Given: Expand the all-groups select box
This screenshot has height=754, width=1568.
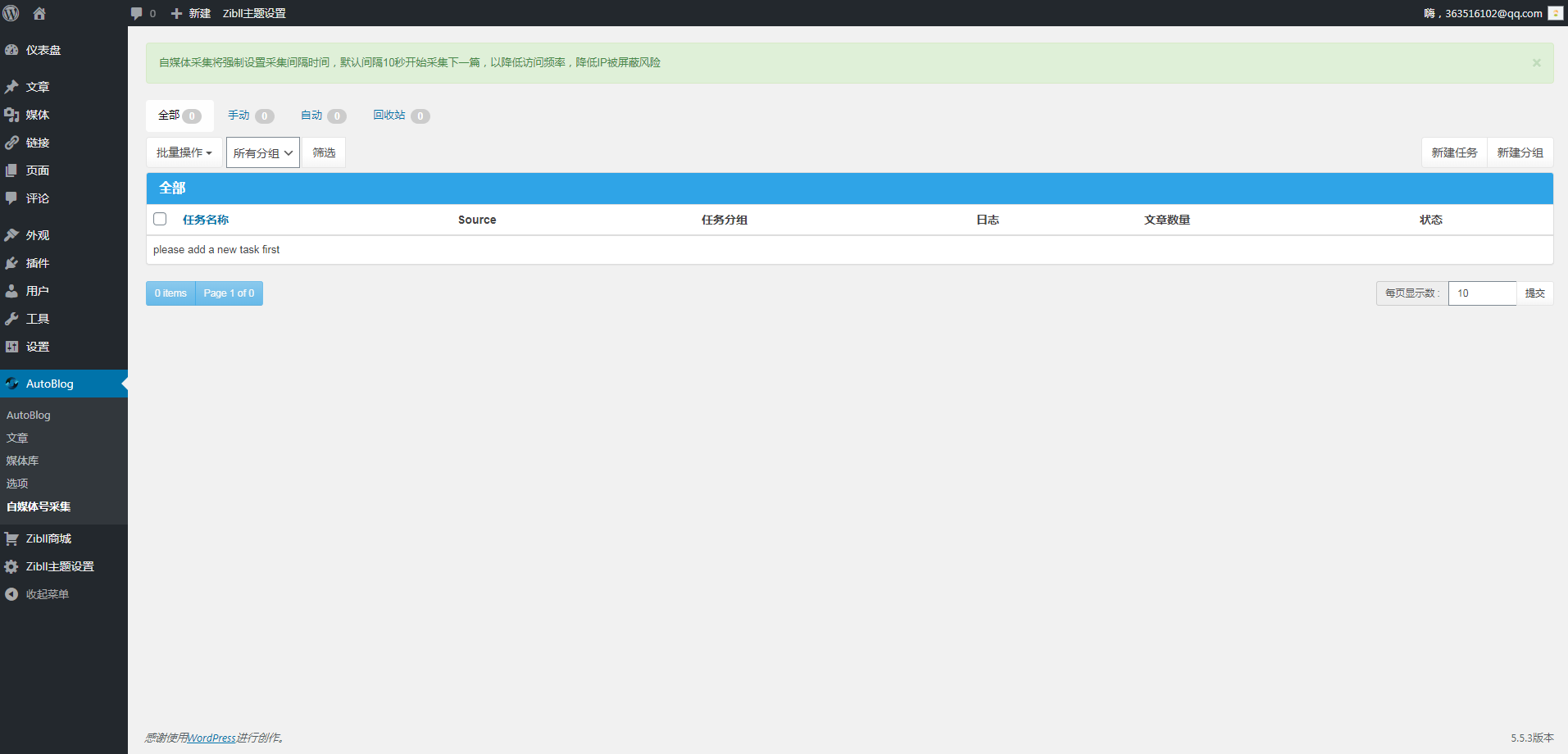Looking at the screenshot, I should 262,152.
